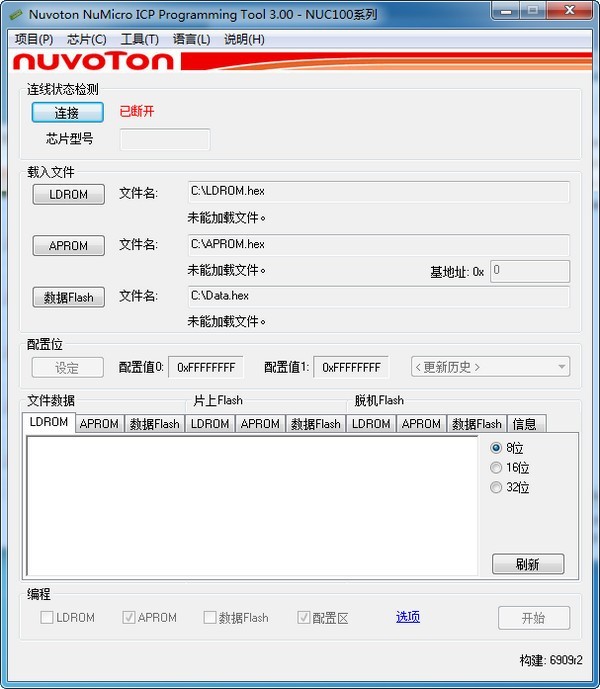Toggle the APROM programming checkbox
This screenshot has height=689, width=600.
click(129, 617)
